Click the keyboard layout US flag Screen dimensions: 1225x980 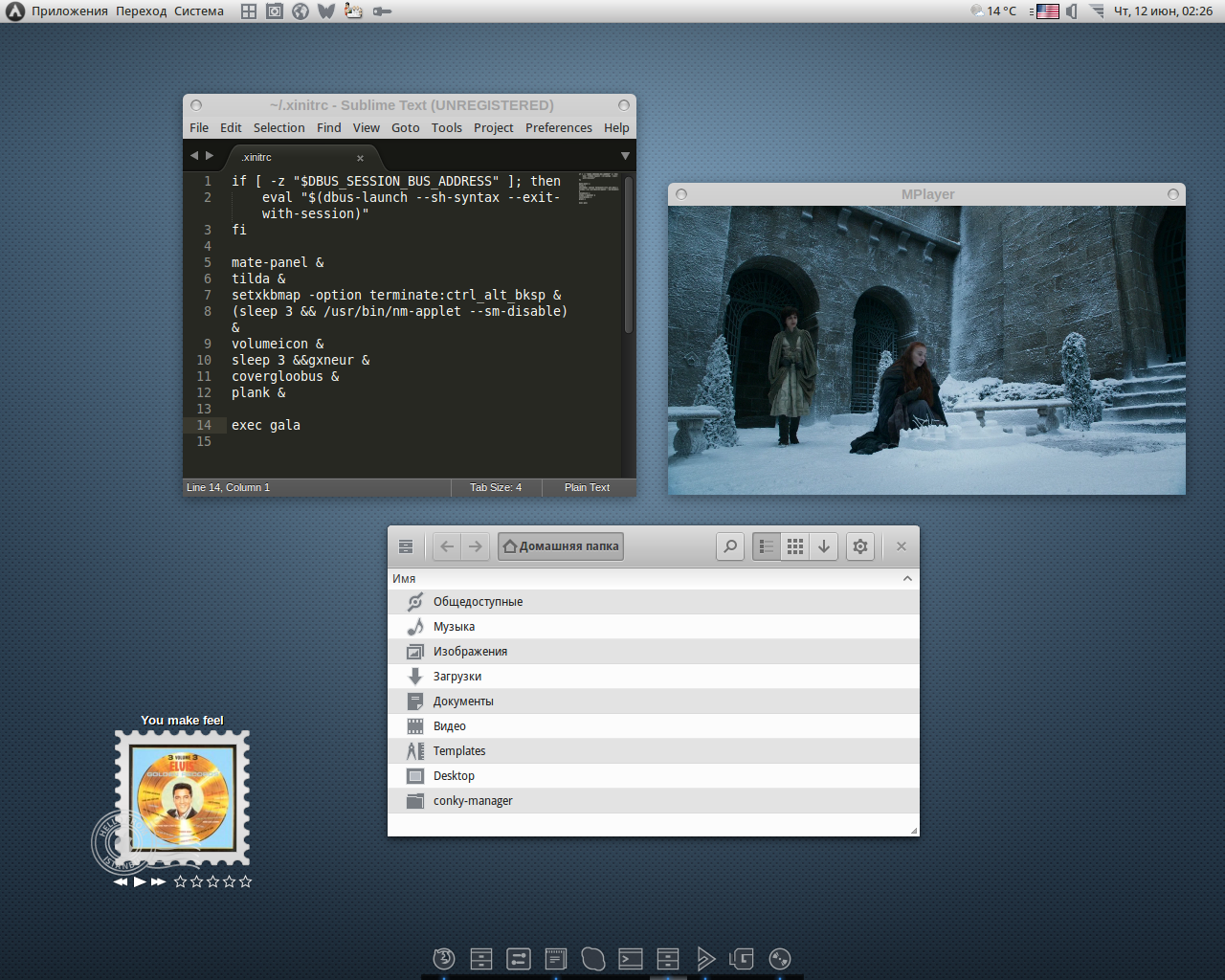click(x=1048, y=11)
